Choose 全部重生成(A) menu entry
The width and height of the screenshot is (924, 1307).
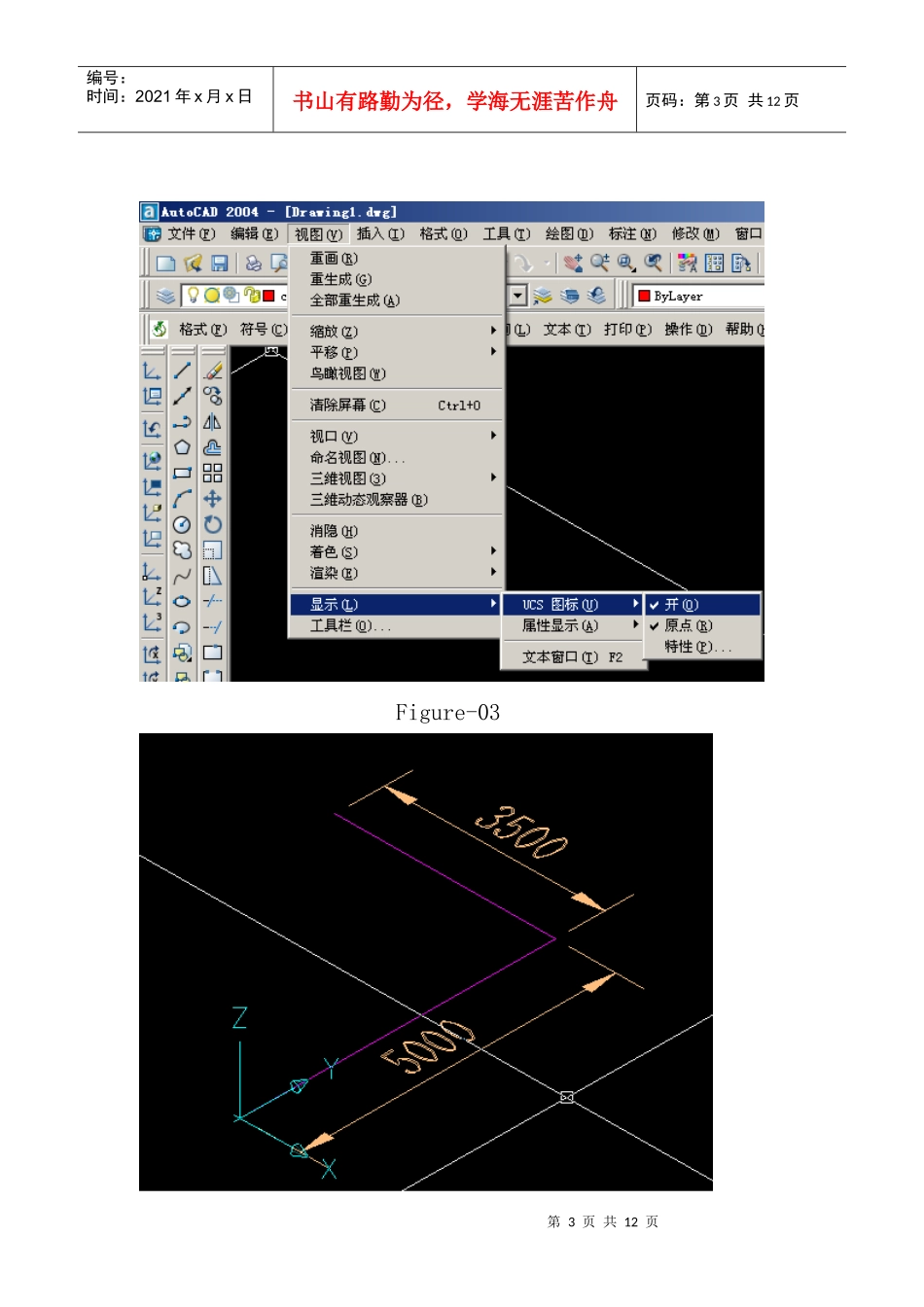click(x=396, y=300)
